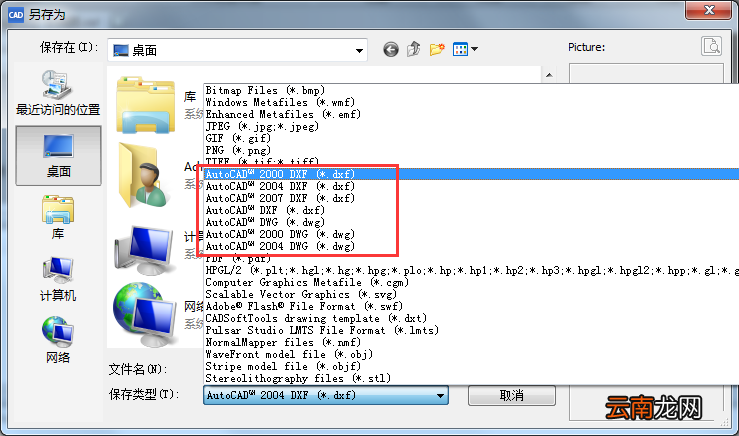Go up one folder level icon
739x436 pixels.
(413, 49)
